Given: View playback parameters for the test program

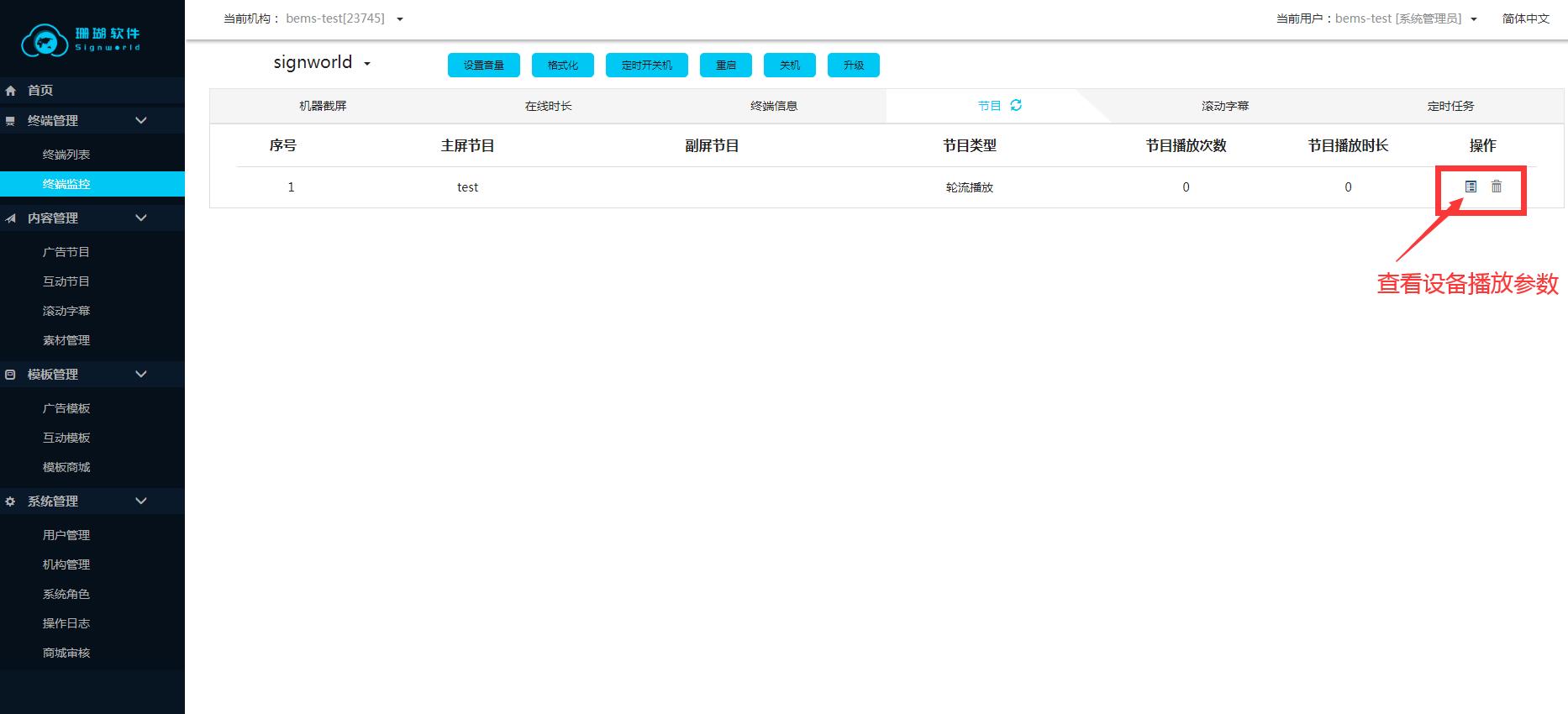Looking at the screenshot, I should click(x=1471, y=186).
